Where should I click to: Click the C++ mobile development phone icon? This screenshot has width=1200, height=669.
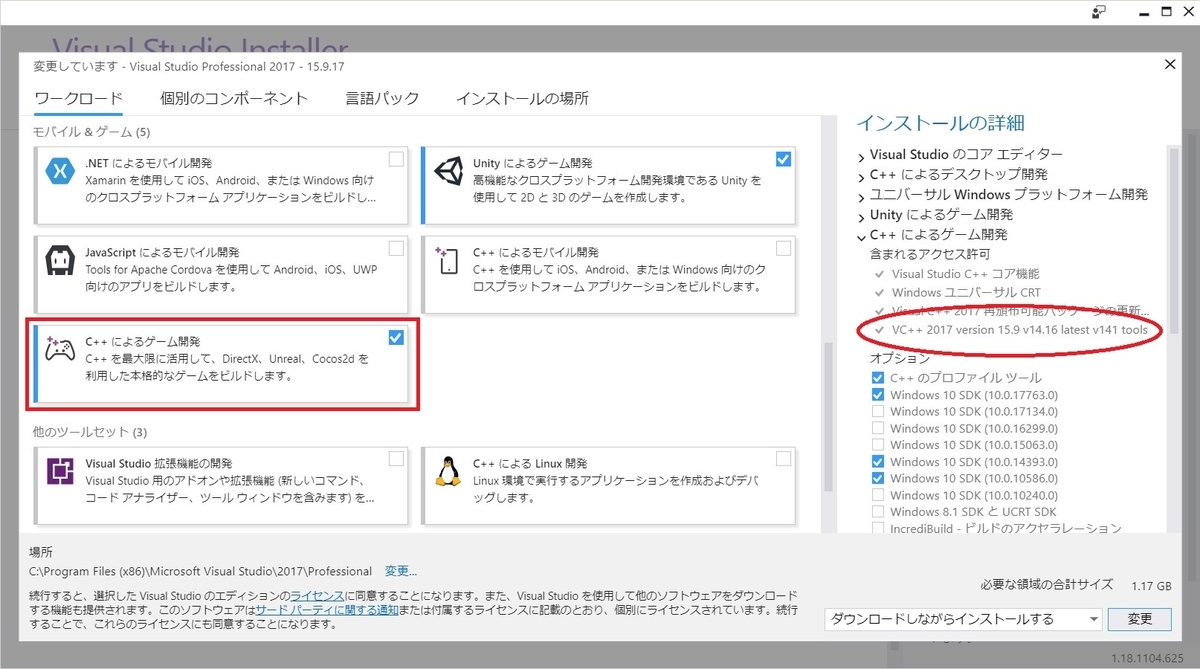click(448, 261)
